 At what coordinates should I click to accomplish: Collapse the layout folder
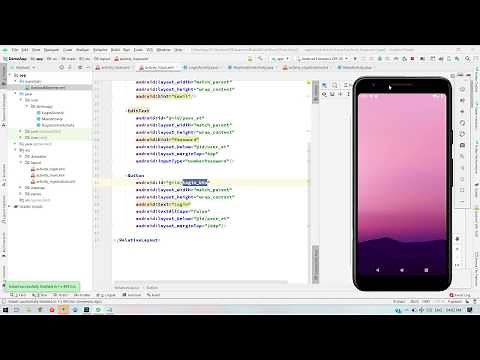coord(21,163)
